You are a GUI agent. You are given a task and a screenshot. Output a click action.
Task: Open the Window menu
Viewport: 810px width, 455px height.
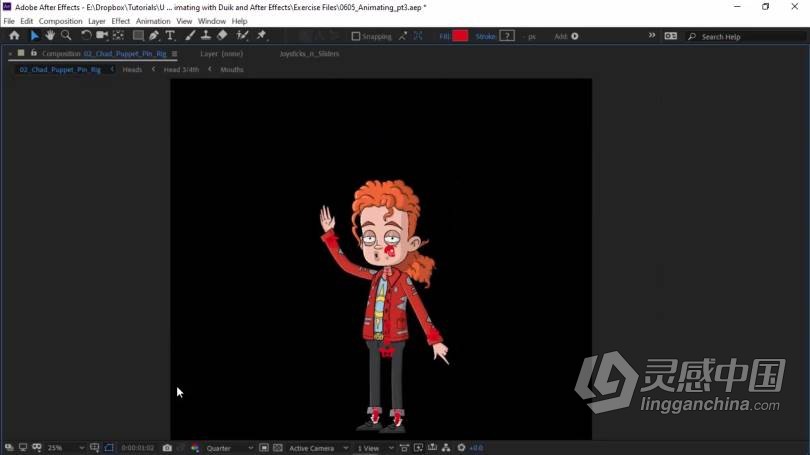click(x=212, y=21)
